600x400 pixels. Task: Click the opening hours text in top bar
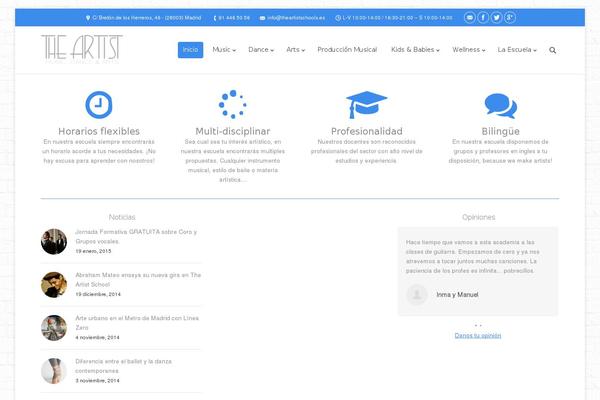coord(397,18)
